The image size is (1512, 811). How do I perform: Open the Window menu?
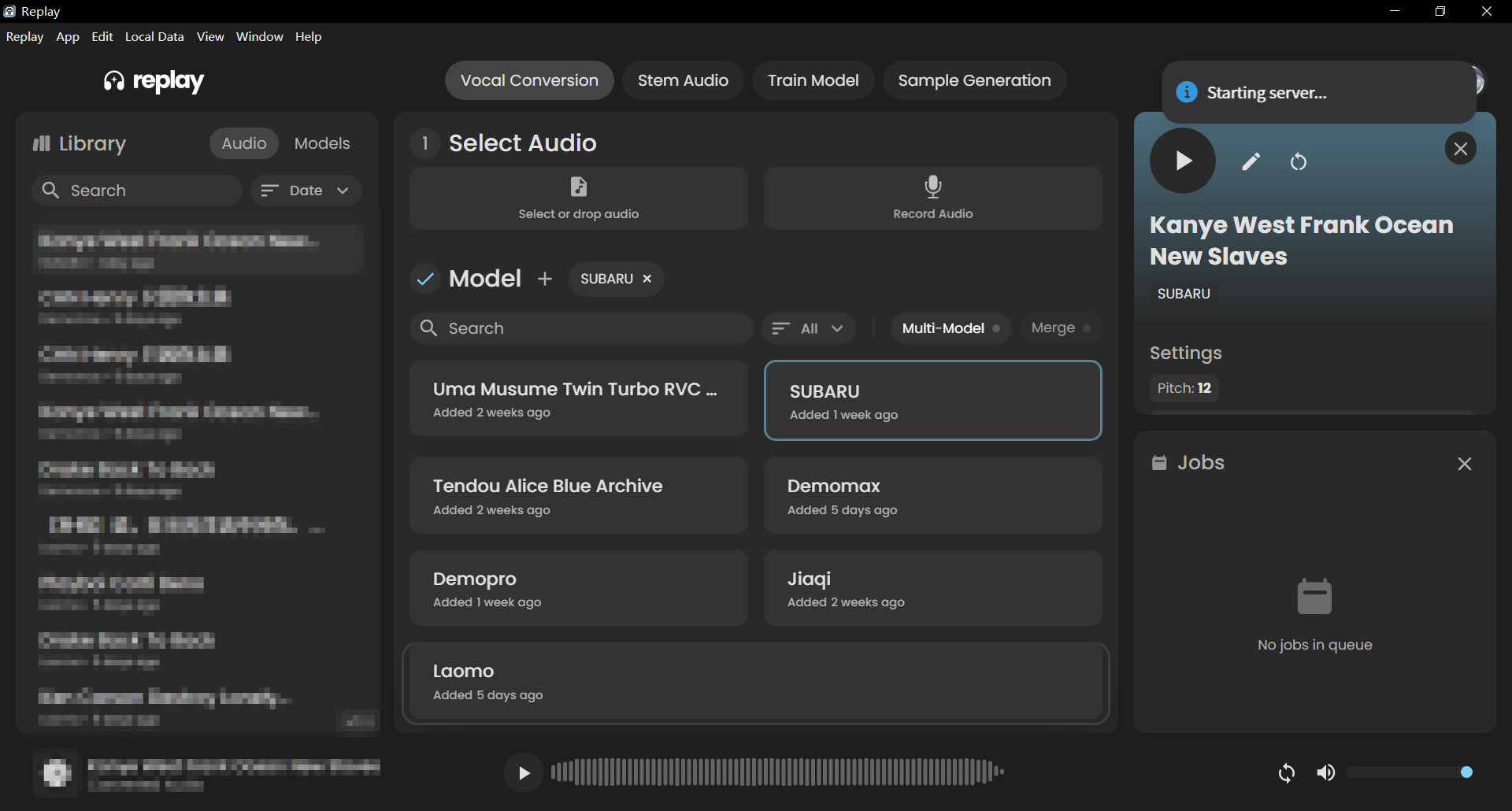coord(259,37)
